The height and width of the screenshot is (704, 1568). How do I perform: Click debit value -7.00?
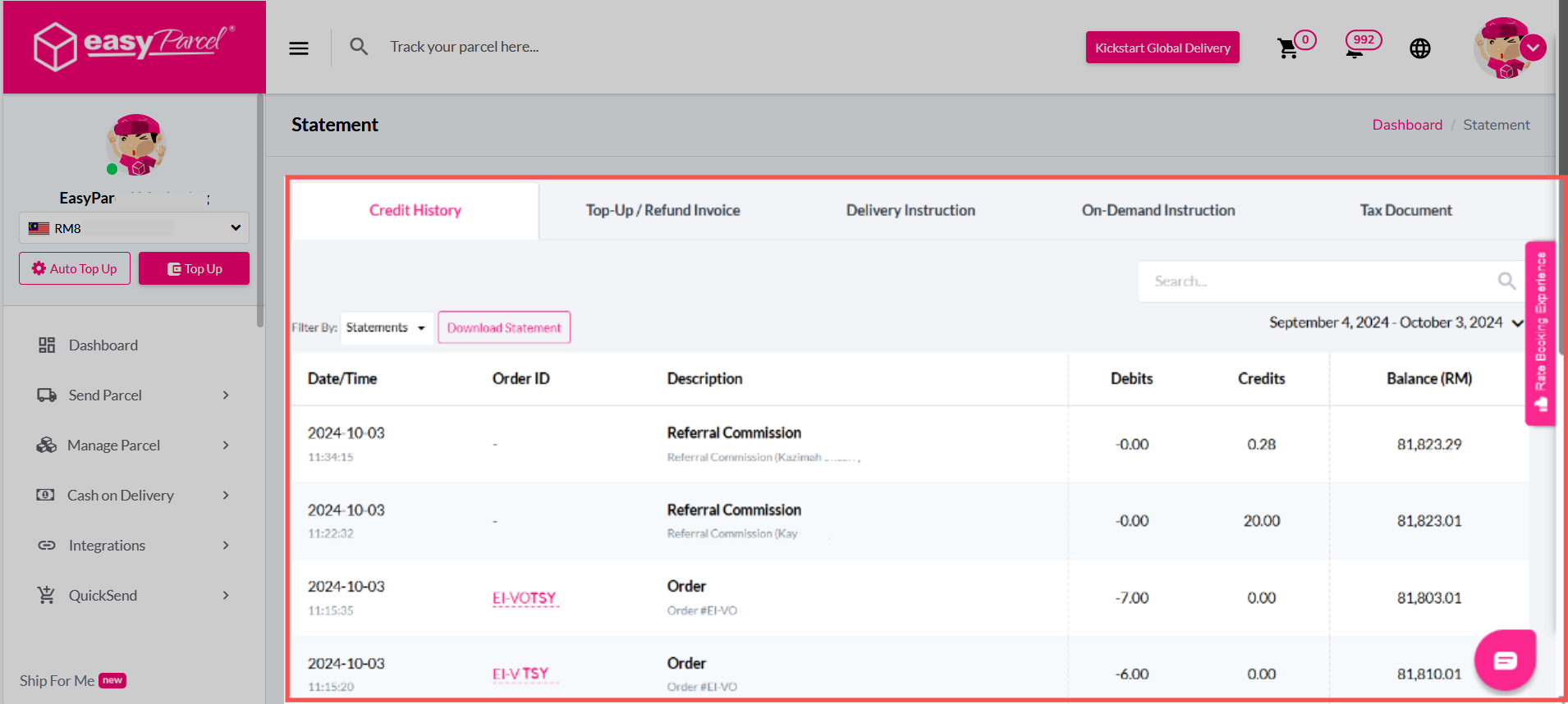(x=1132, y=598)
